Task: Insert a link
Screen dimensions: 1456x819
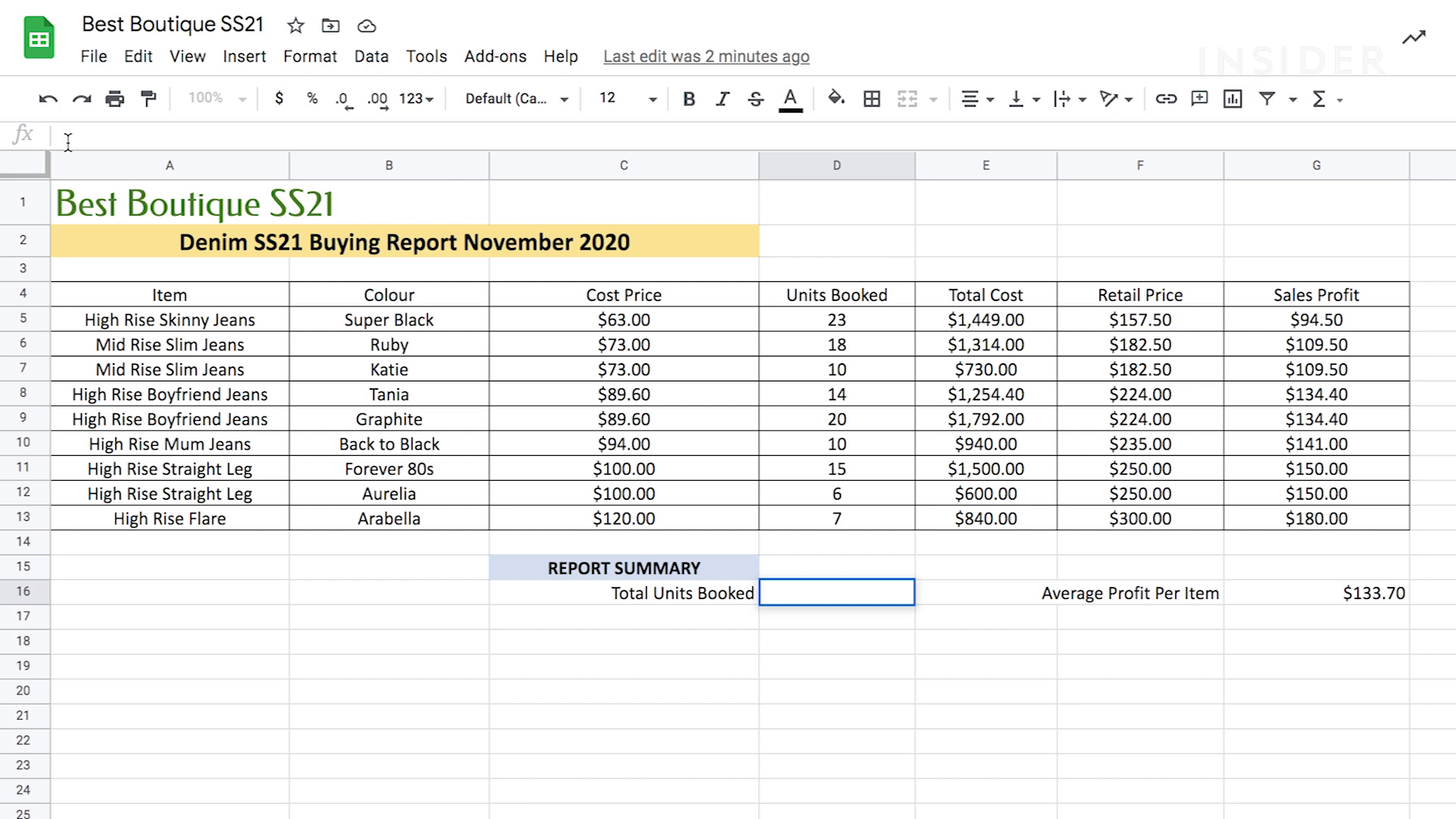Action: pyautogui.click(x=1166, y=99)
